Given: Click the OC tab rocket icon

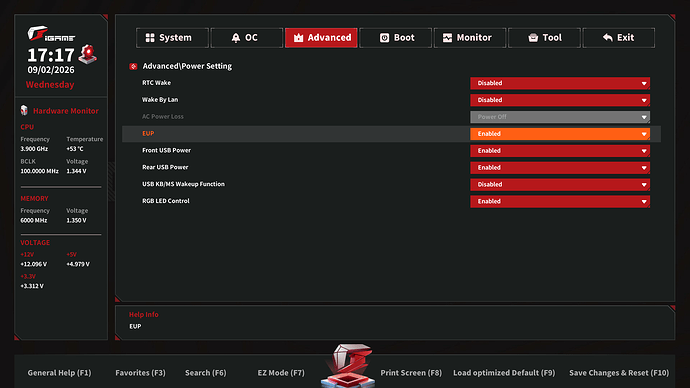Looking at the screenshot, I should pyautogui.click(x=236, y=38).
